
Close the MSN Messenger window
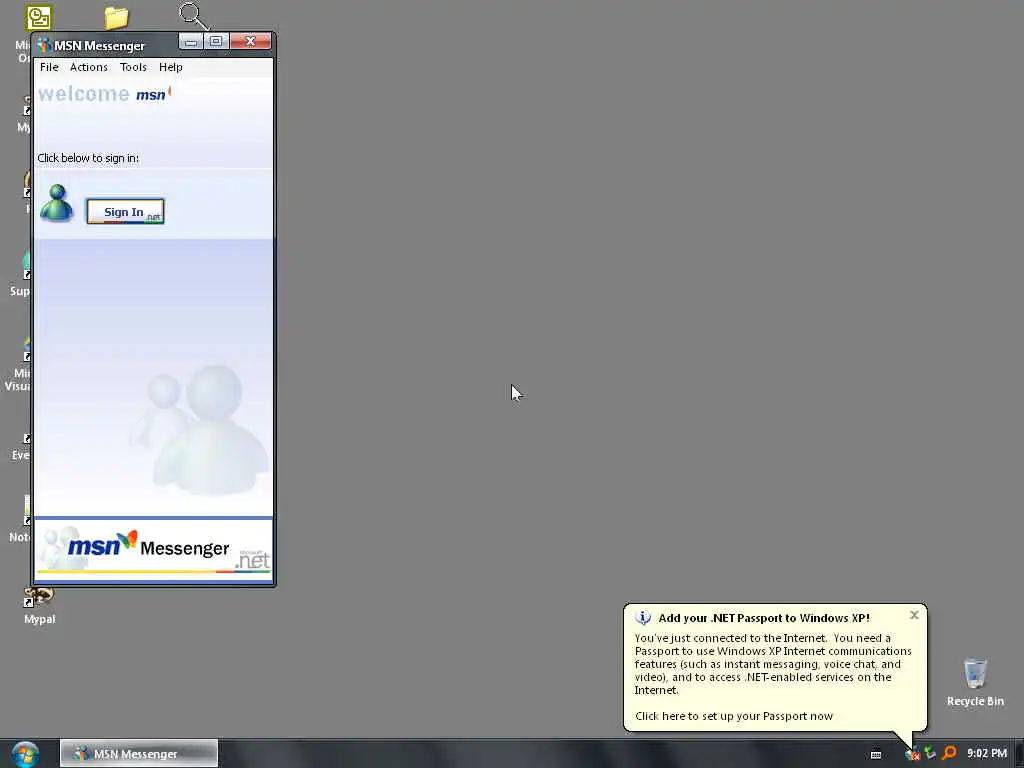[250, 42]
